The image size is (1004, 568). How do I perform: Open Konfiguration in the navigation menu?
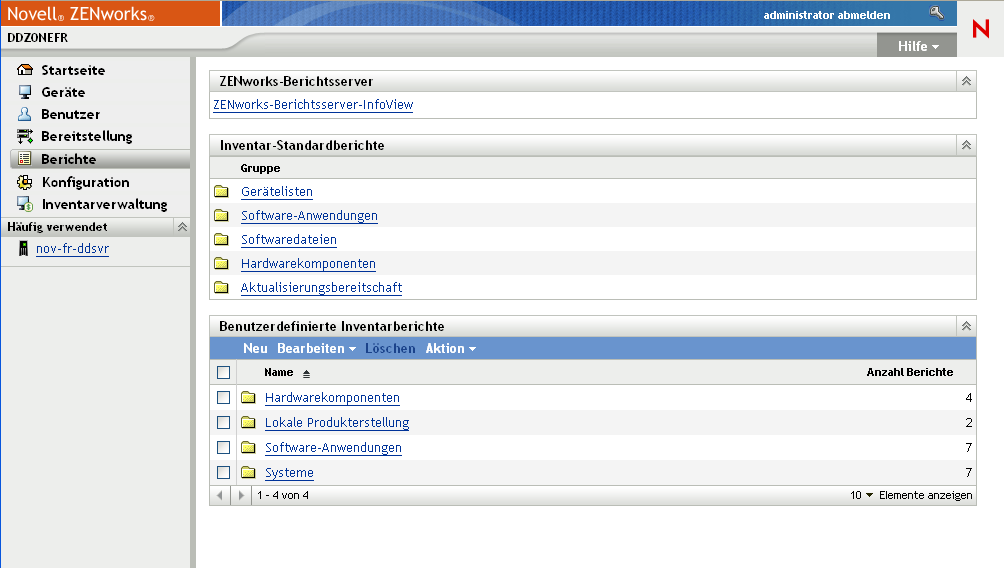pos(85,182)
